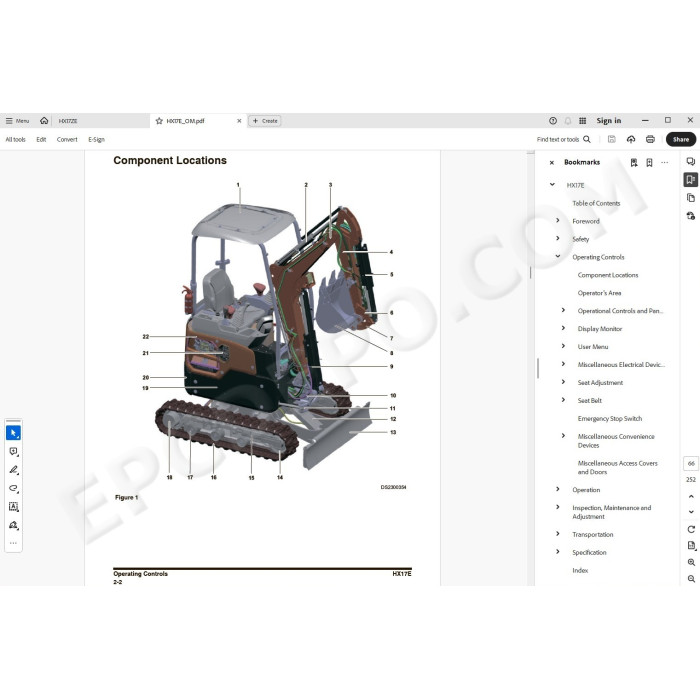700x700 pixels.
Task: Open Bookmarks panel options menu
Action: pos(665,162)
